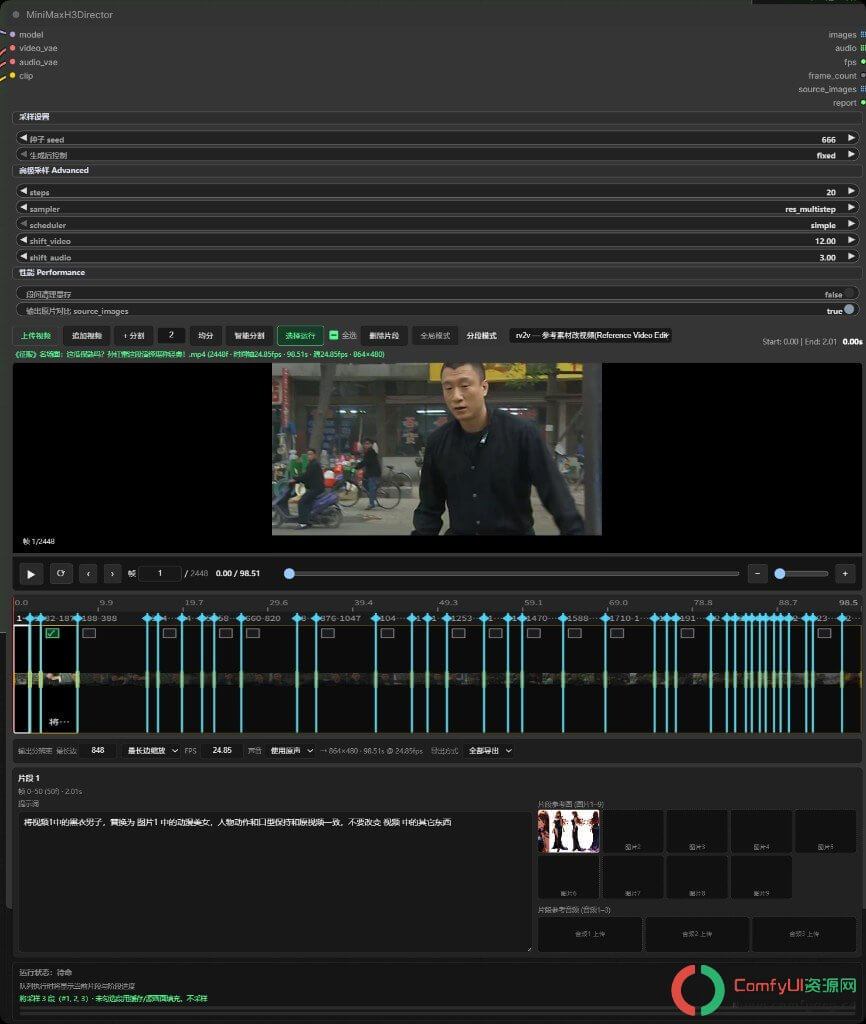The width and height of the screenshot is (866, 1024).
Task: Click the green selected-run button
Action: [300, 336]
